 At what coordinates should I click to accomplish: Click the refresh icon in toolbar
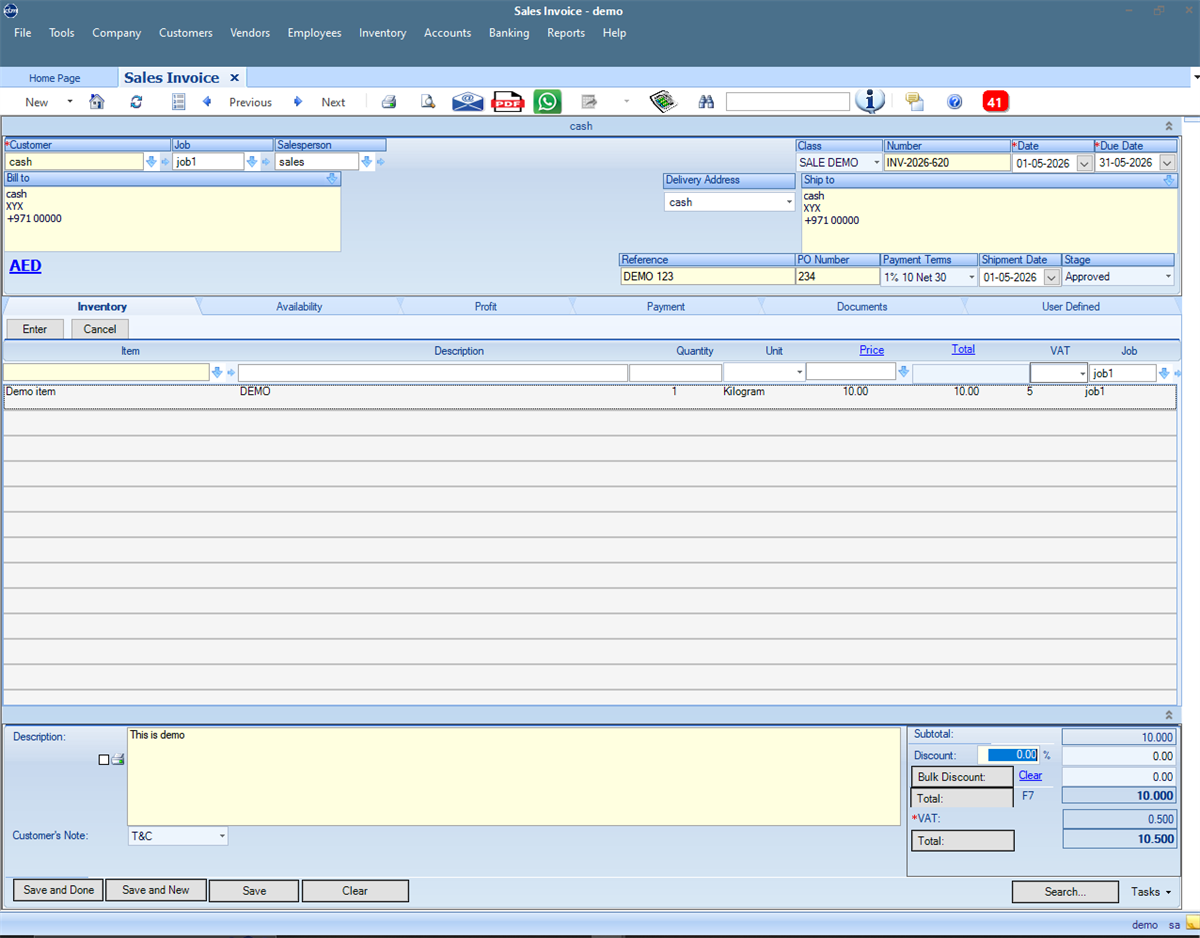tap(136, 102)
